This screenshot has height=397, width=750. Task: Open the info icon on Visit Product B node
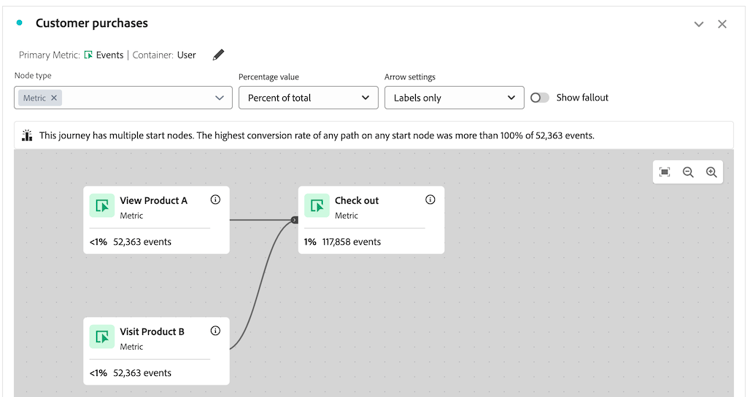point(215,331)
